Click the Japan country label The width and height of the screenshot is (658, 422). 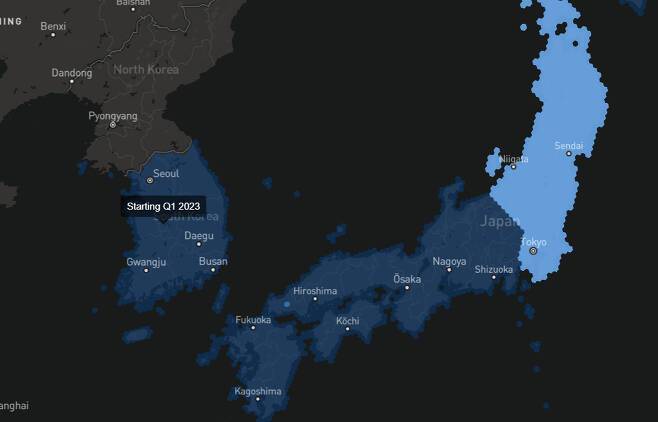pyautogui.click(x=500, y=221)
